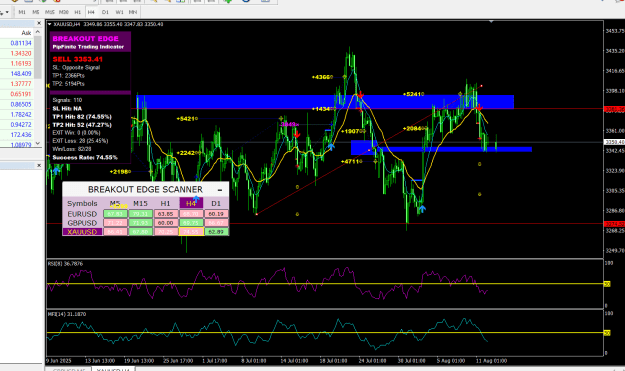Select the M30 timeframe toolbar button
The width and height of the screenshot is (625, 371).
click(64, 12)
